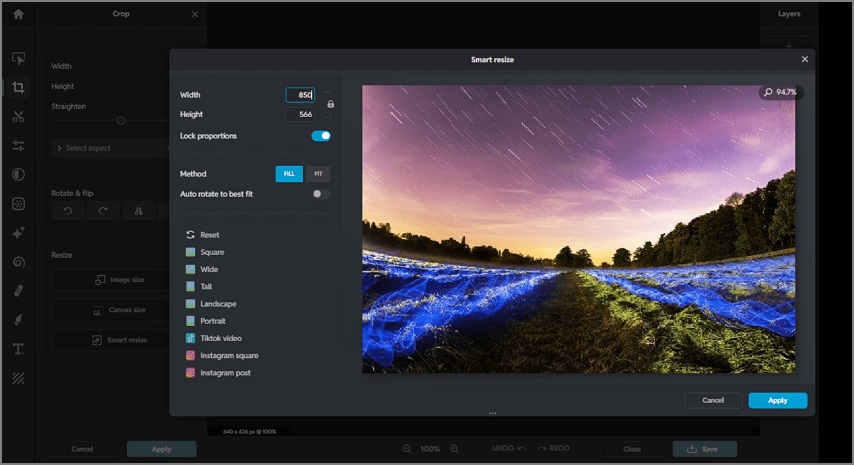Toggle the Lock proportions switch
This screenshot has height=465, width=854.
321,136
